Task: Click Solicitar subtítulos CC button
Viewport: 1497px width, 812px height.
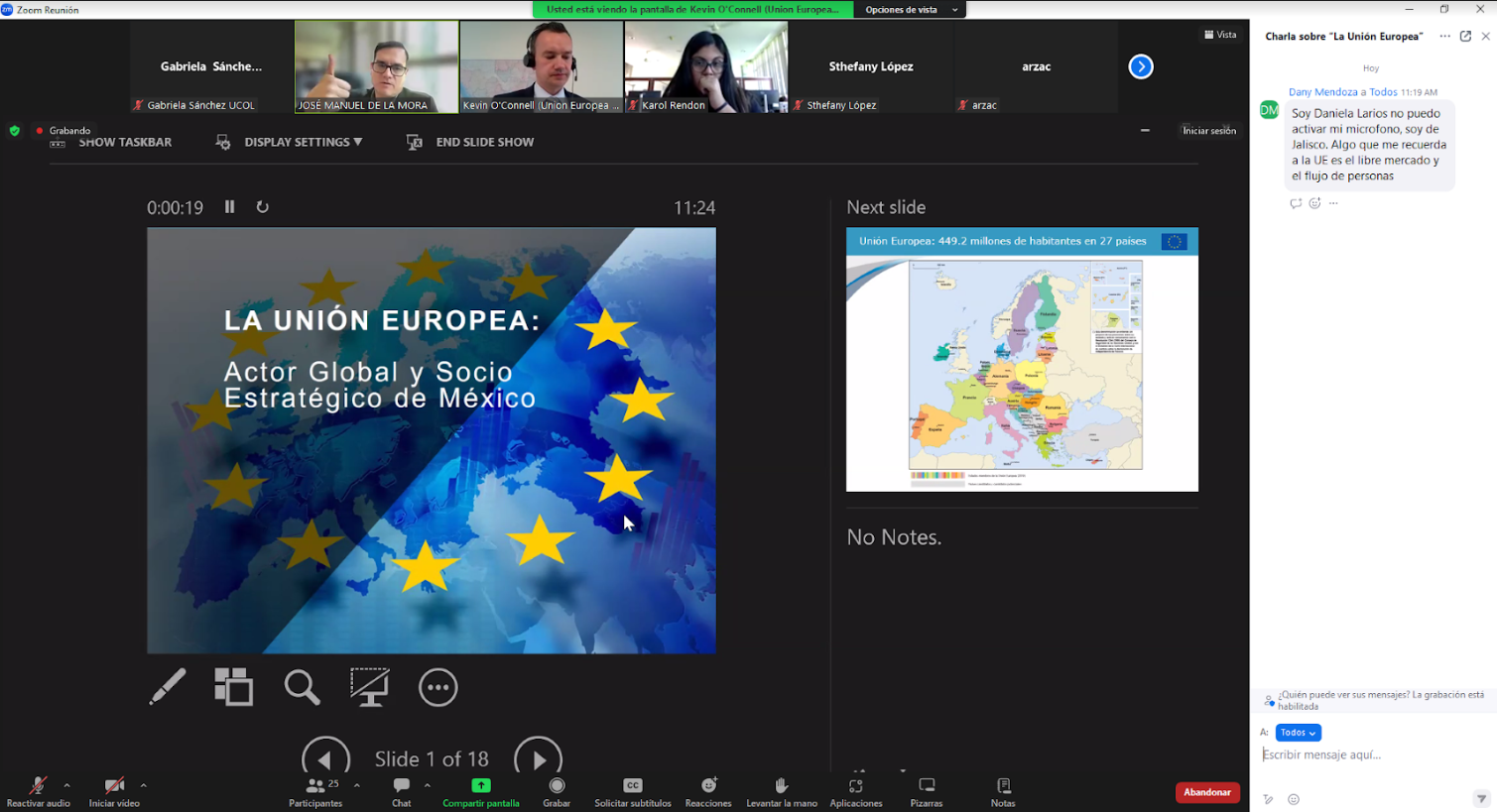Action: pyautogui.click(x=633, y=791)
